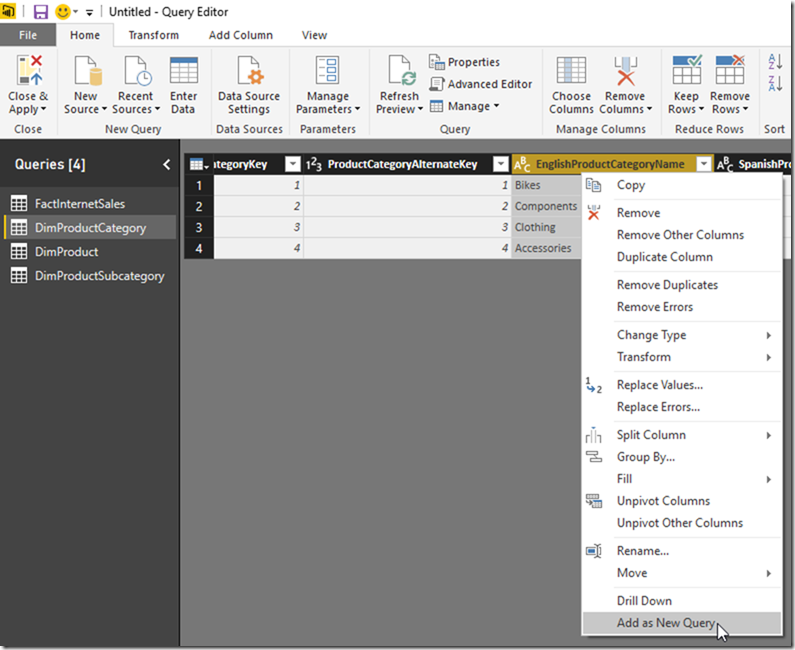This screenshot has width=795, height=650.
Task: Click the Manage Parameters icon
Action: 328,70
